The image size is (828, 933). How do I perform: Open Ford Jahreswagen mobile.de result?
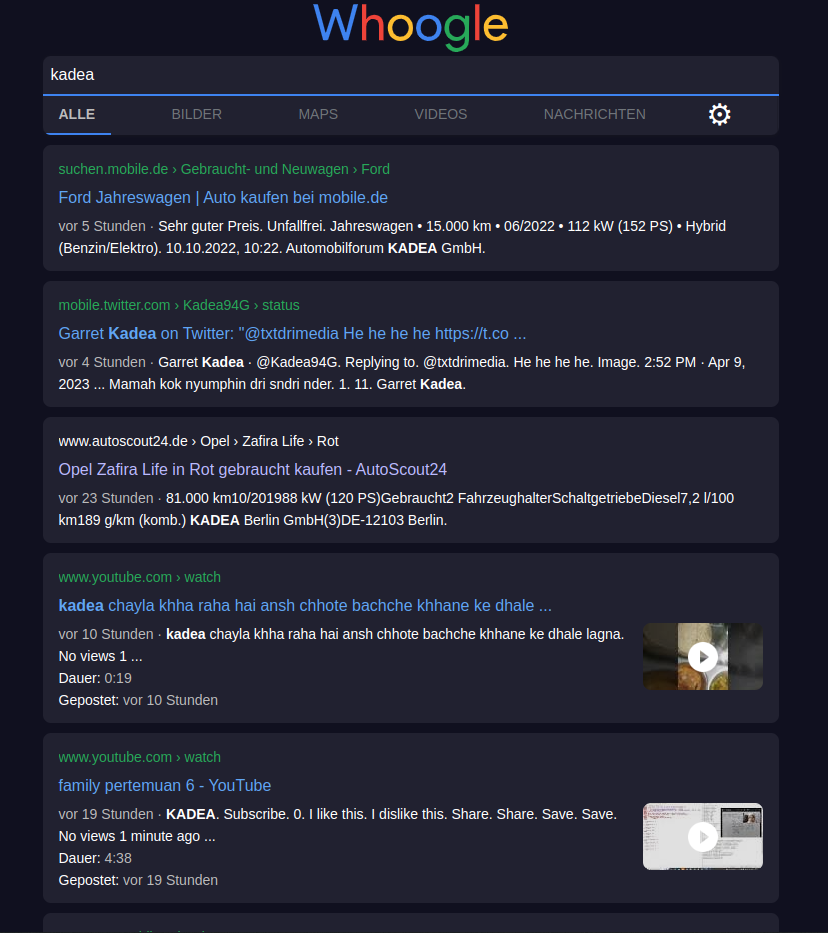[x=223, y=198]
